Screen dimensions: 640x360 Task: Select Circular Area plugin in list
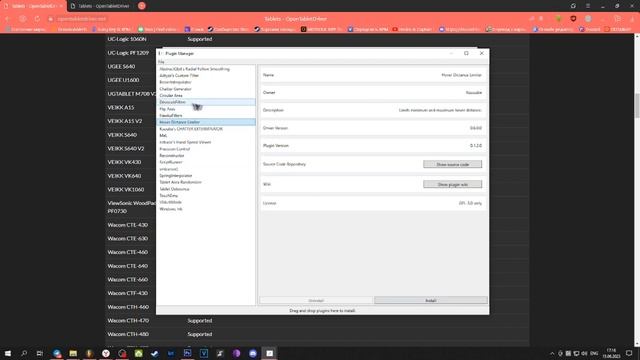[206, 95]
